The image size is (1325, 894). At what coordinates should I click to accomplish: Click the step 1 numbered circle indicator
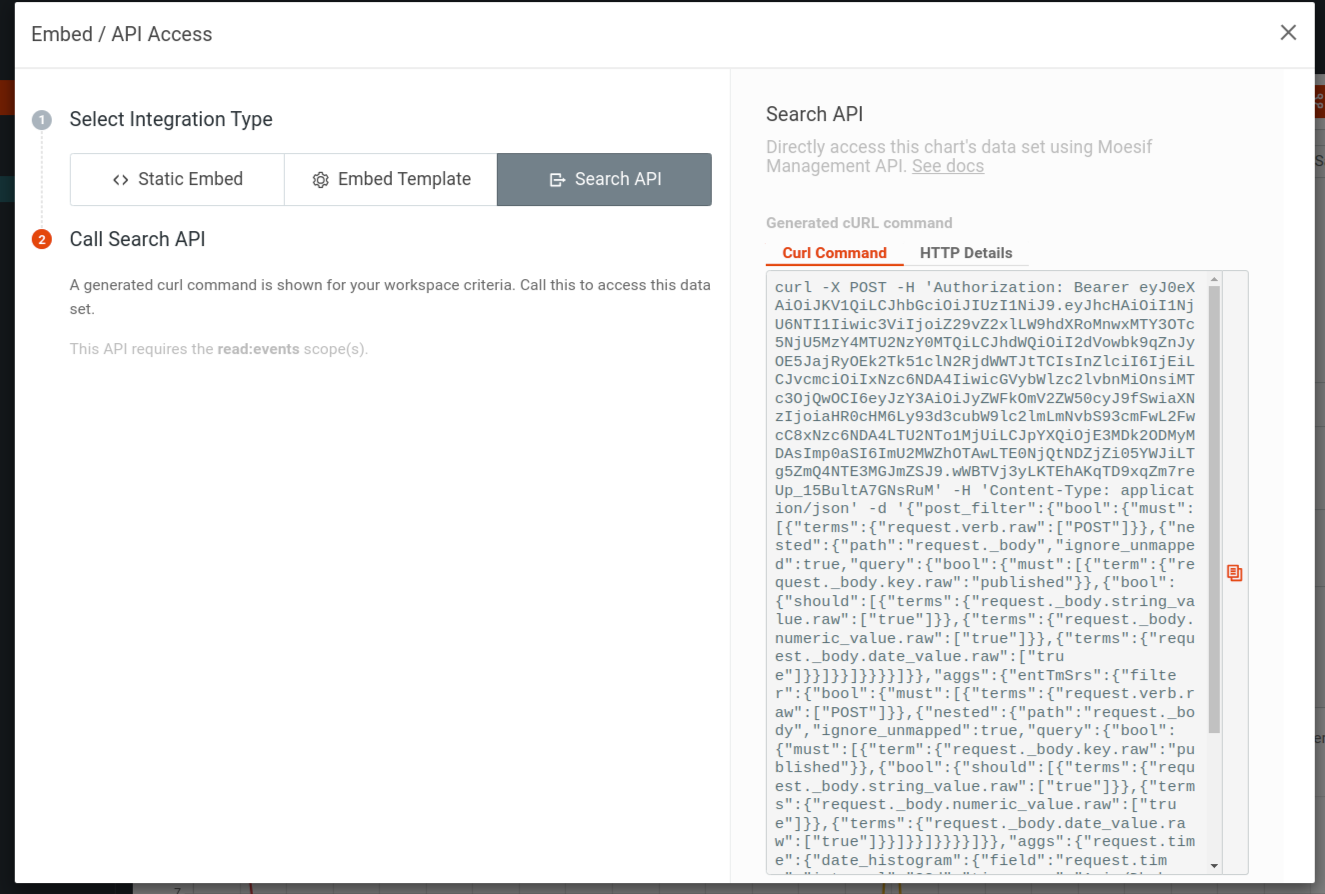click(x=41, y=119)
